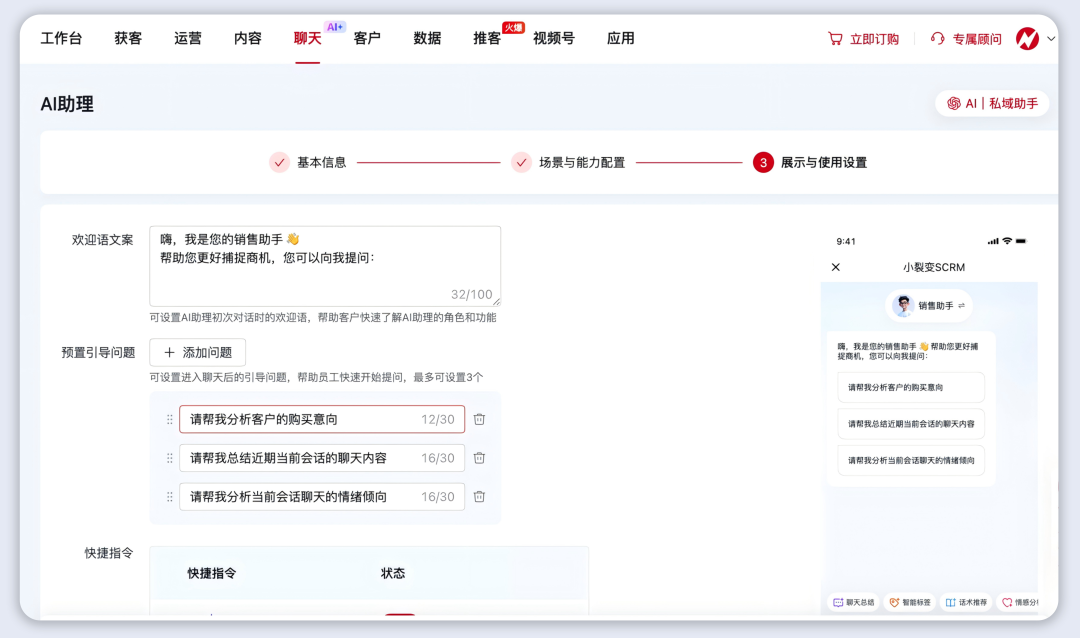
Task: Delete the first preset question using its trash icon
Action: point(479,419)
